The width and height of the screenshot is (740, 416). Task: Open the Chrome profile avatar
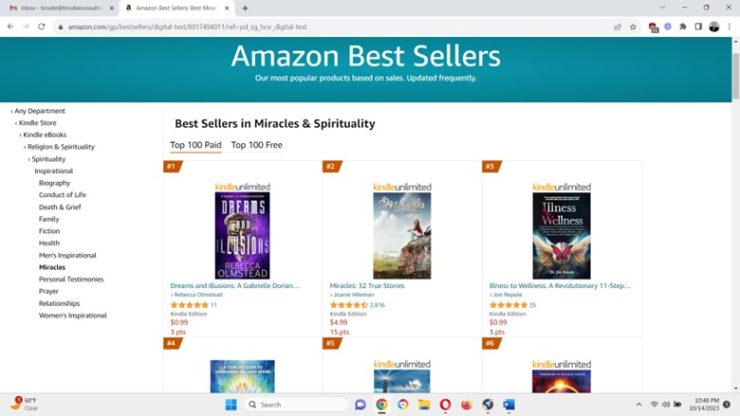point(714,27)
